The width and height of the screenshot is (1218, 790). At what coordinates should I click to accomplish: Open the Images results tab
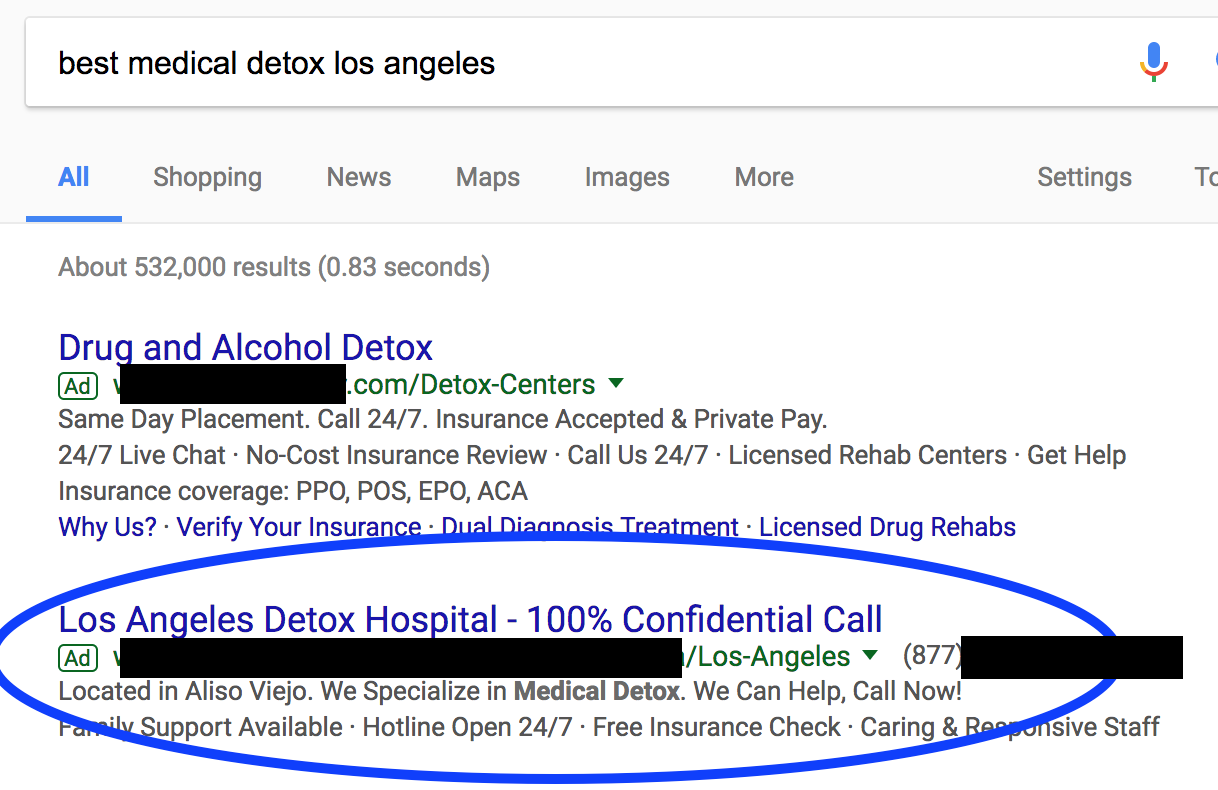coord(627,177)
